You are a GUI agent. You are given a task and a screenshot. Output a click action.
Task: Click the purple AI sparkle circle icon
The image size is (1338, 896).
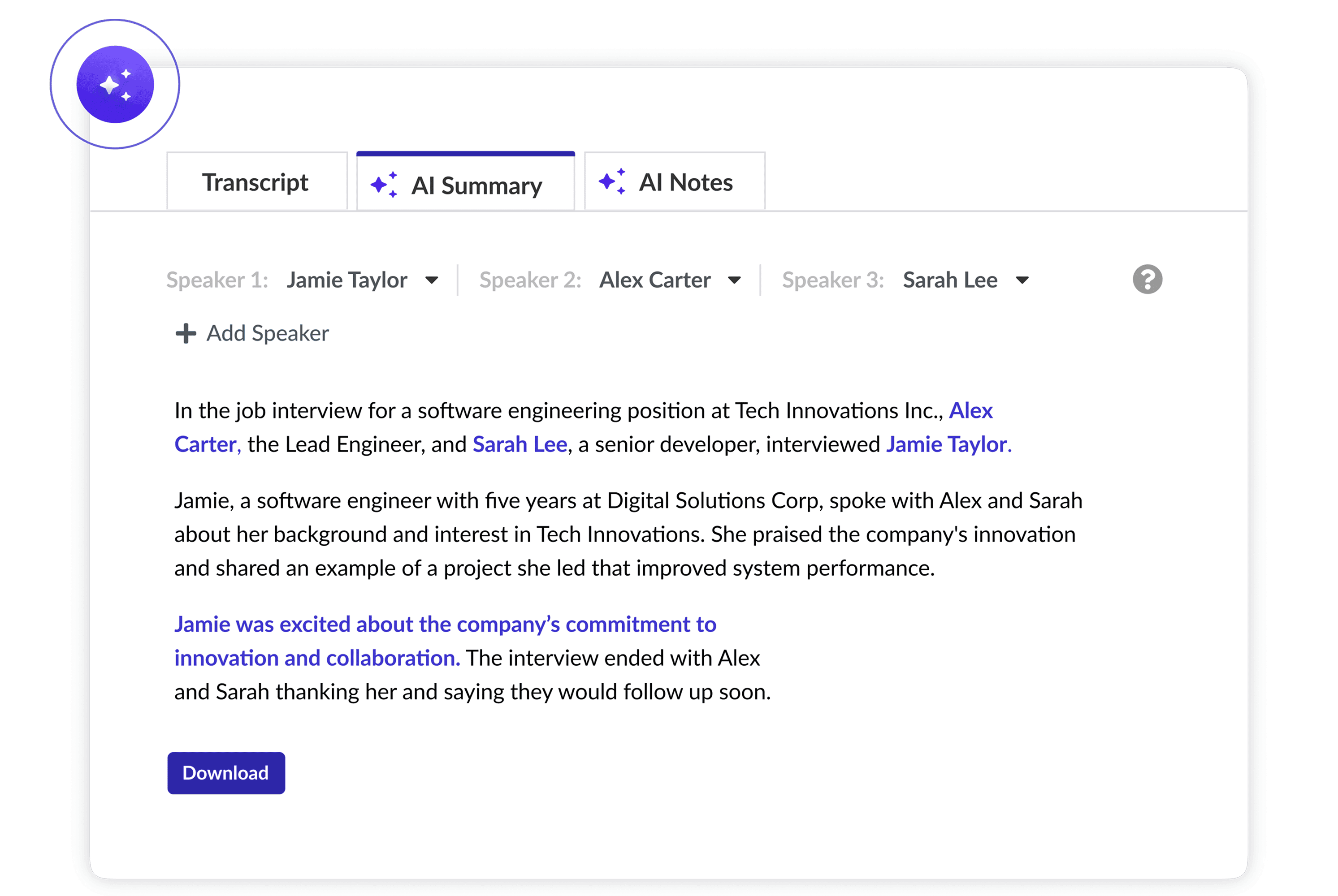click(x=115, y=85)
